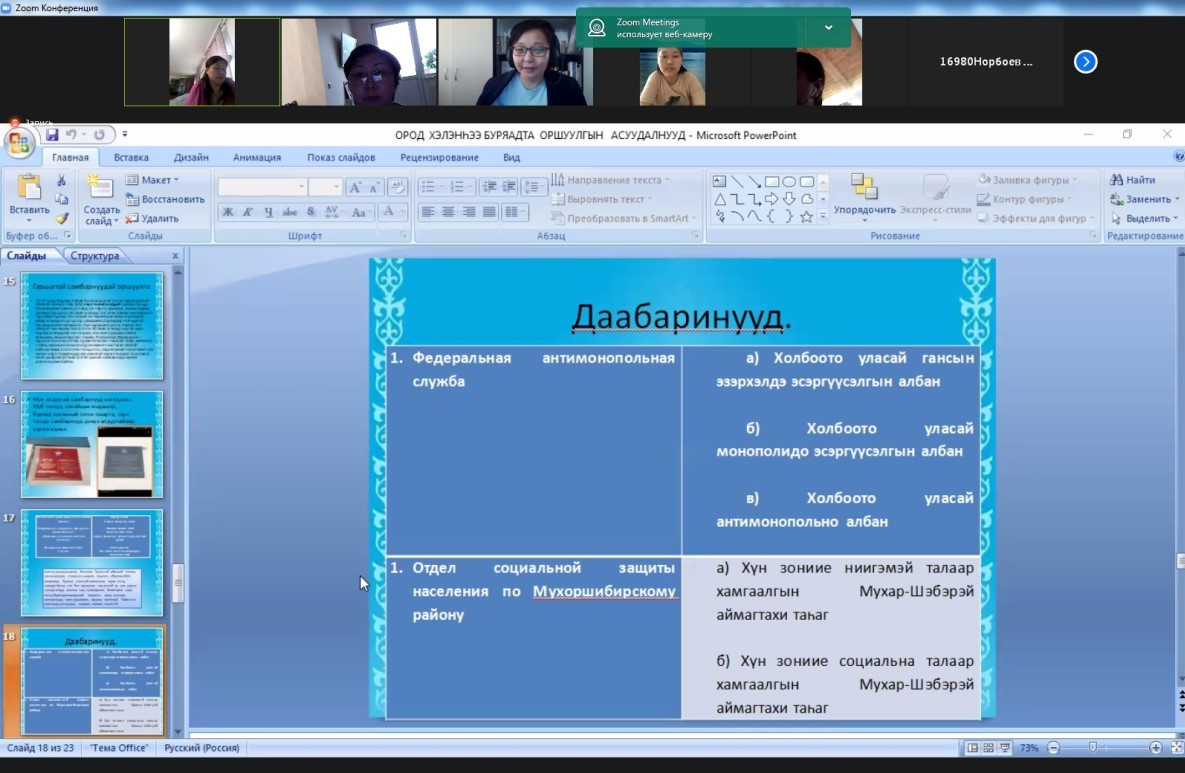Click the zoom slider in status bar
1185x773 pixels.
pyautogui.click(x=1093, y=748)
